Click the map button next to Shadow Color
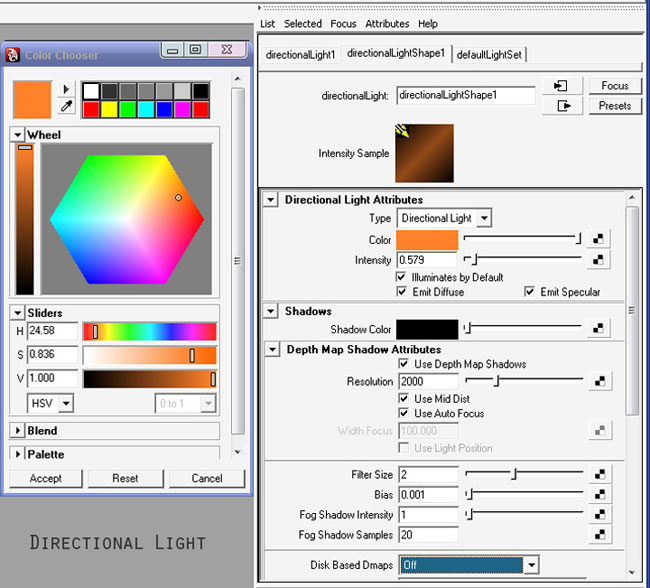Screen dimensions: 650x588 pos(599,328)
